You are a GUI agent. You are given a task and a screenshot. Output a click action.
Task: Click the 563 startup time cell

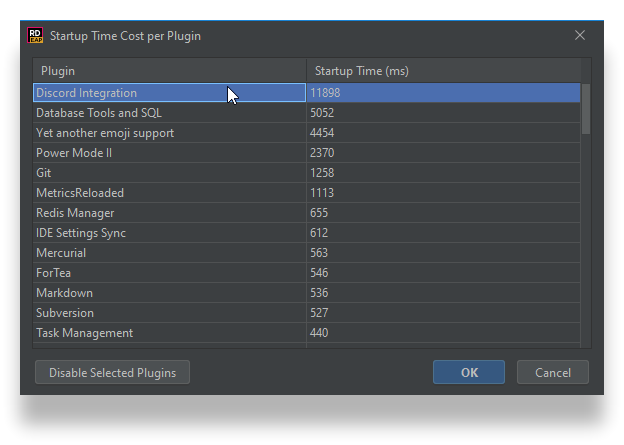443,253
